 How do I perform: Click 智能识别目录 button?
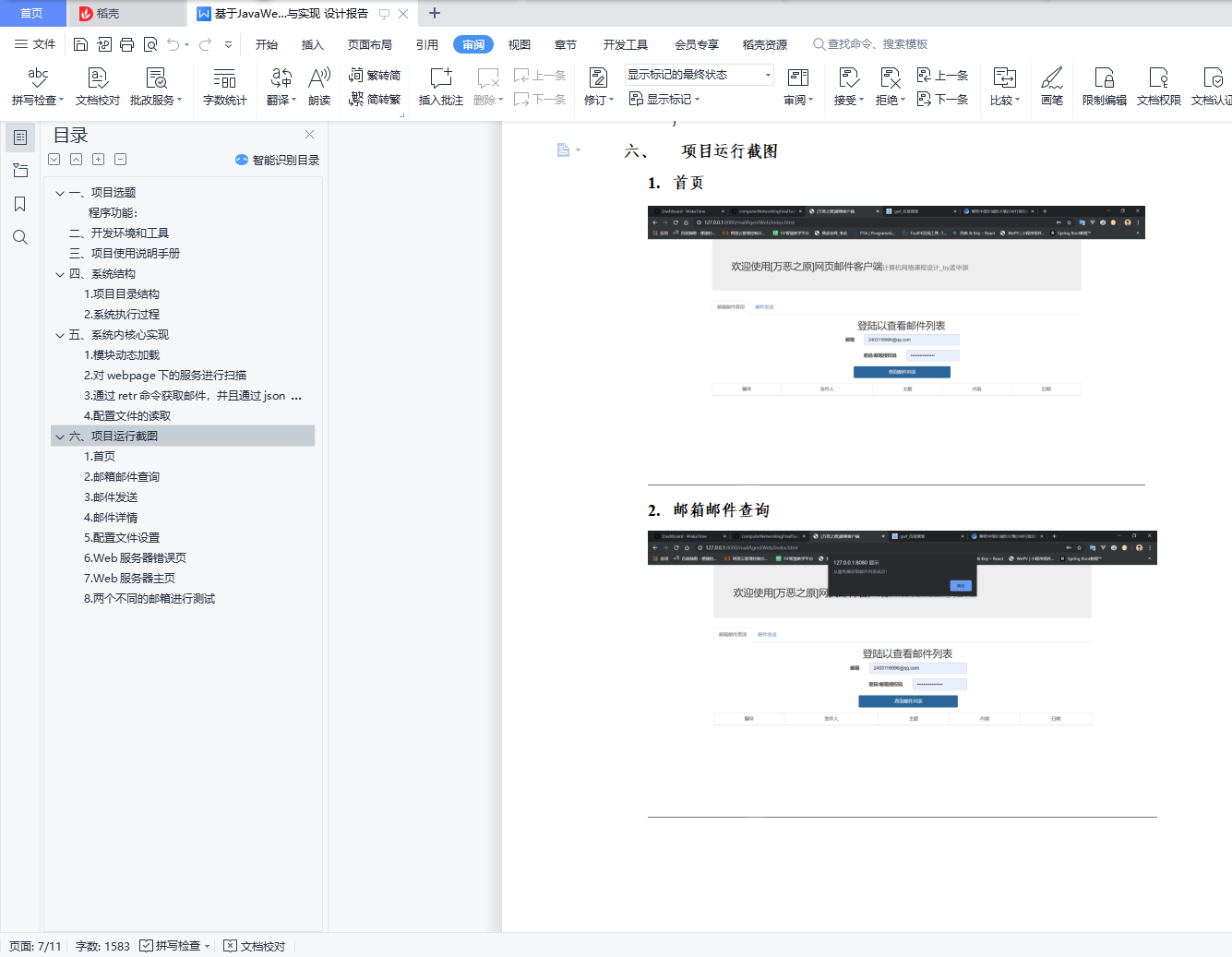[x=278, y=160]
